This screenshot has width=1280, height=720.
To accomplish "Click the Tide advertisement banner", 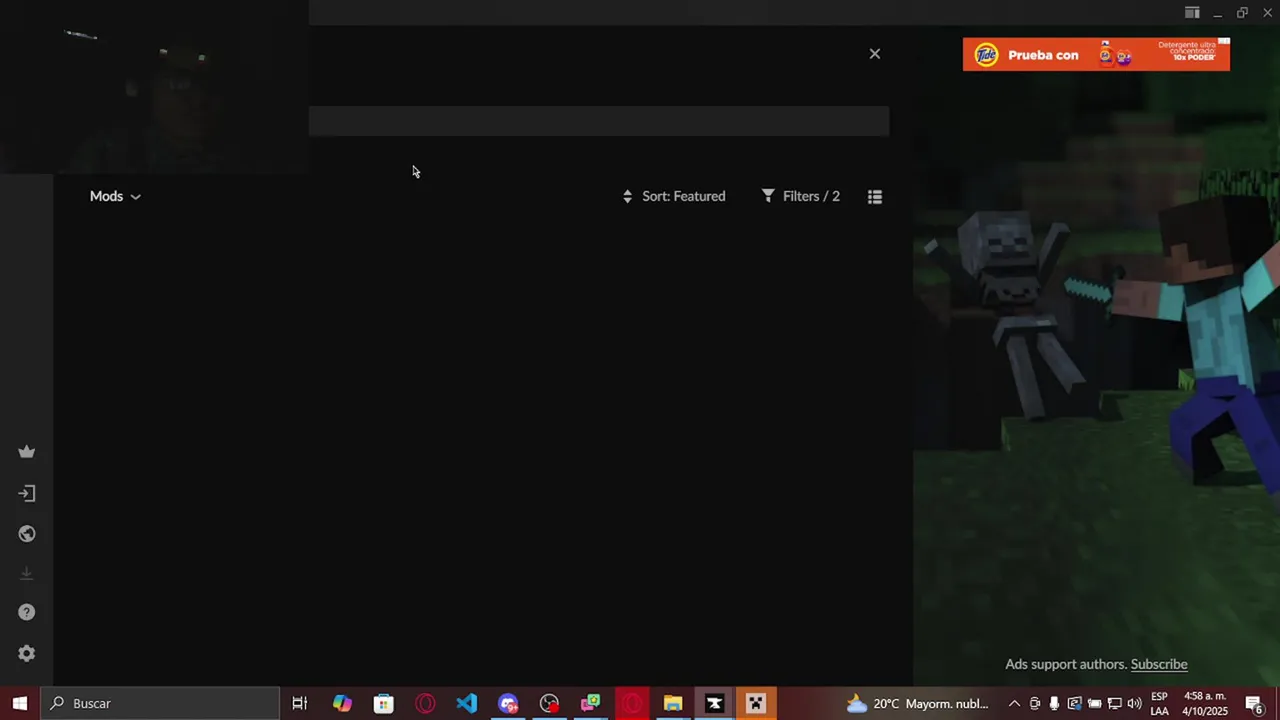I will [x=1096, y=55].
